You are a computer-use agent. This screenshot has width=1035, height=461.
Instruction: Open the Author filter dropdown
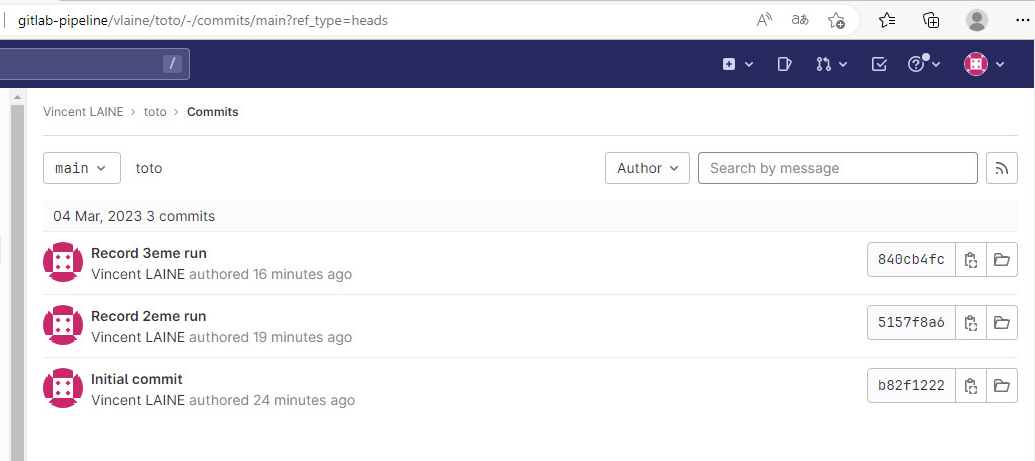tap(648, 168)
